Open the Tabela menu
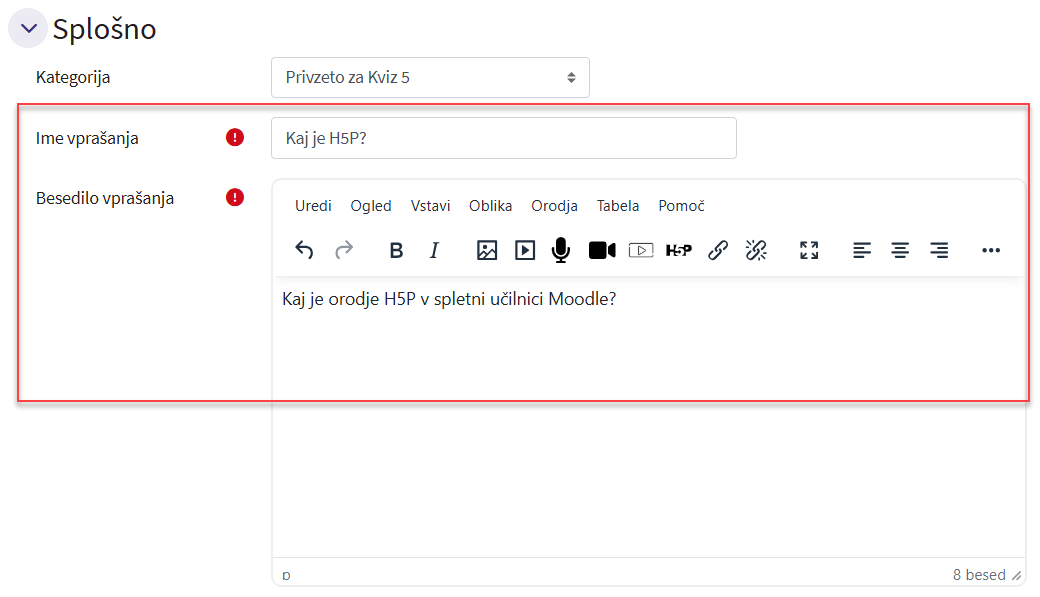Viewport: 1040px width, 597px height. (618, 206)
